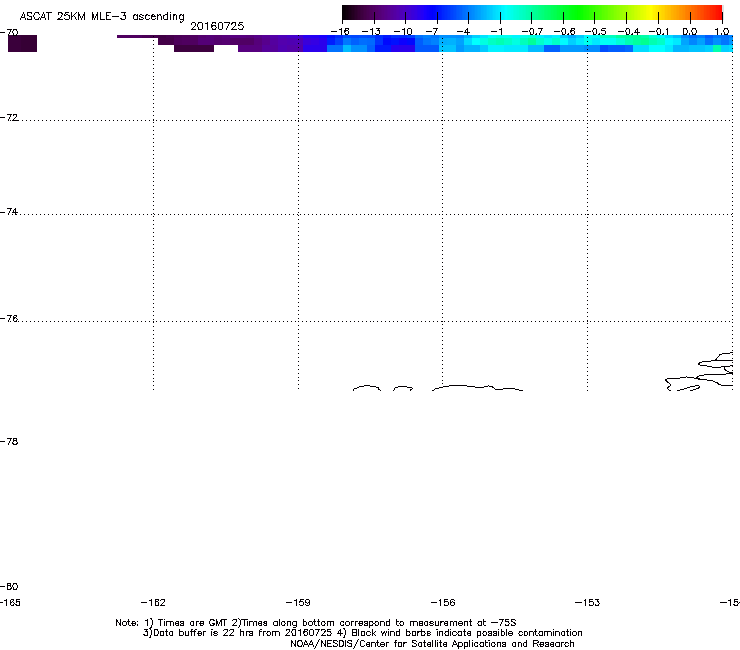Click the -80 latitude axis label
Screen dimensions: 740x650
pyautogui.click(x=9, y=586)
